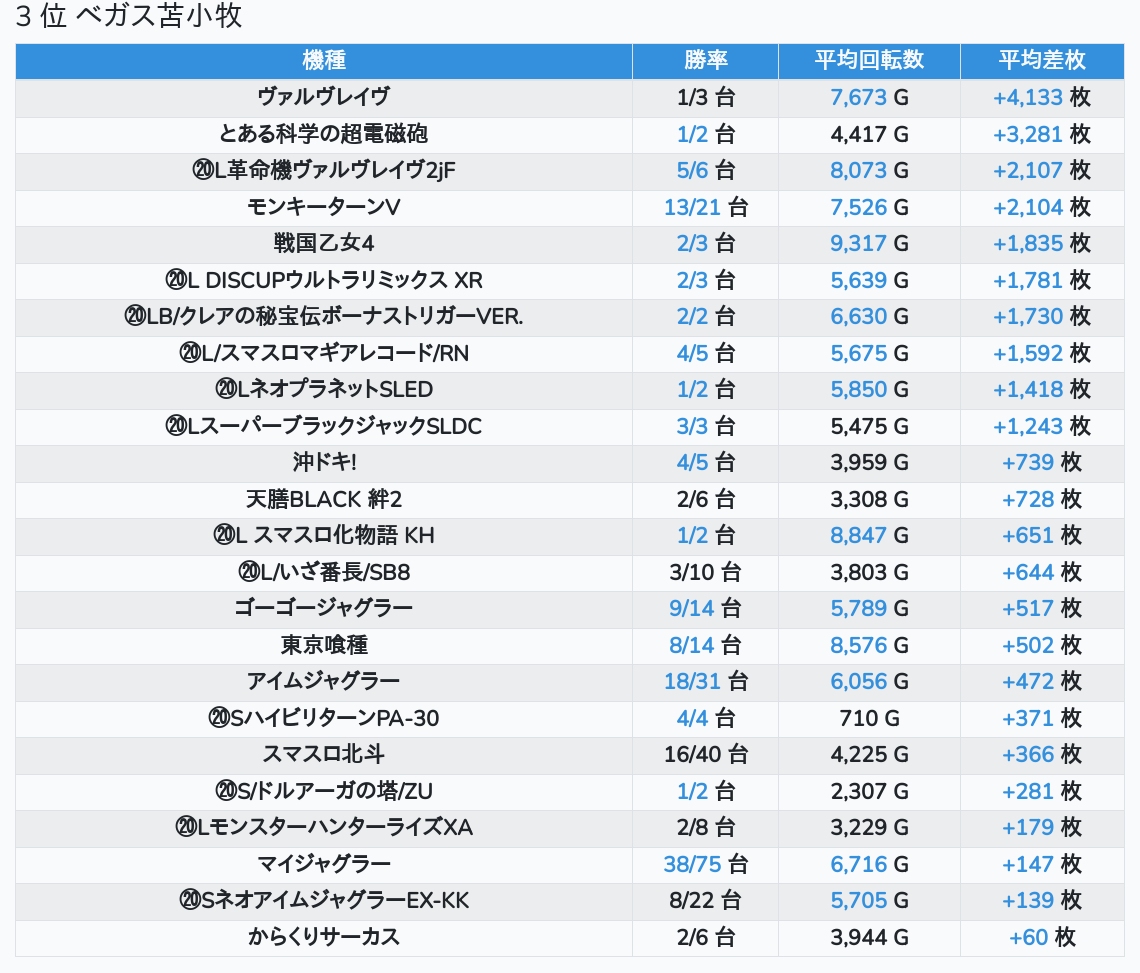The height and width of the screenshot is (973, 1140).
Task: Sort by the 平均回転数 column header
Action: click(x=868, y=60)
